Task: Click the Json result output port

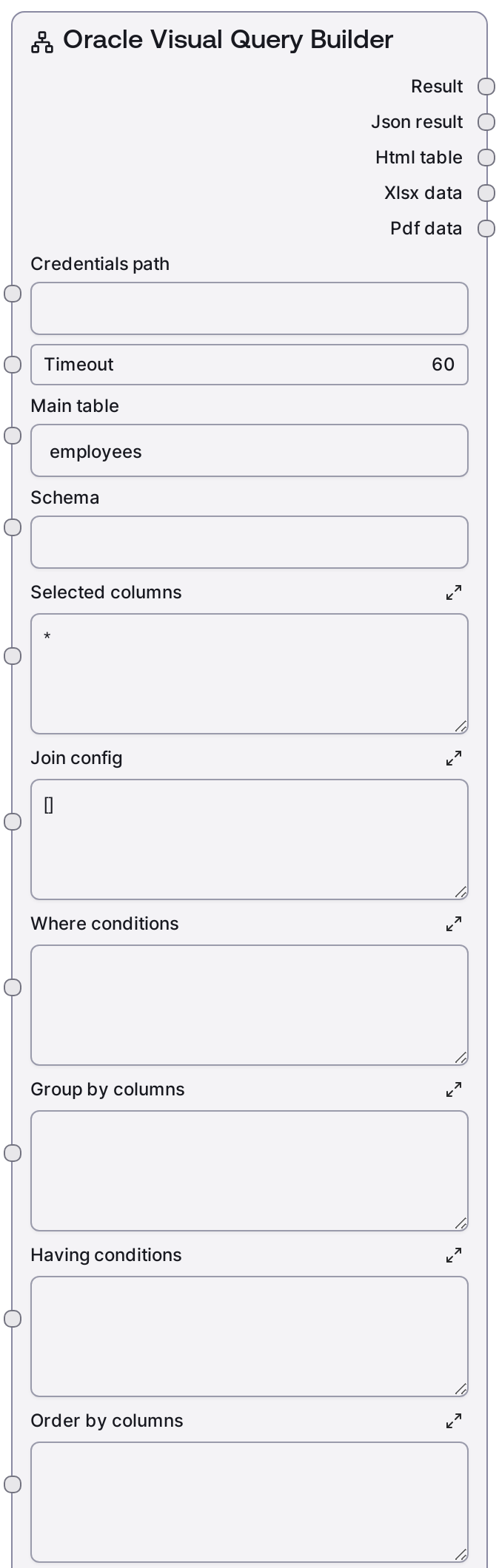Action: pyautogui.click(x=486, y=122)
